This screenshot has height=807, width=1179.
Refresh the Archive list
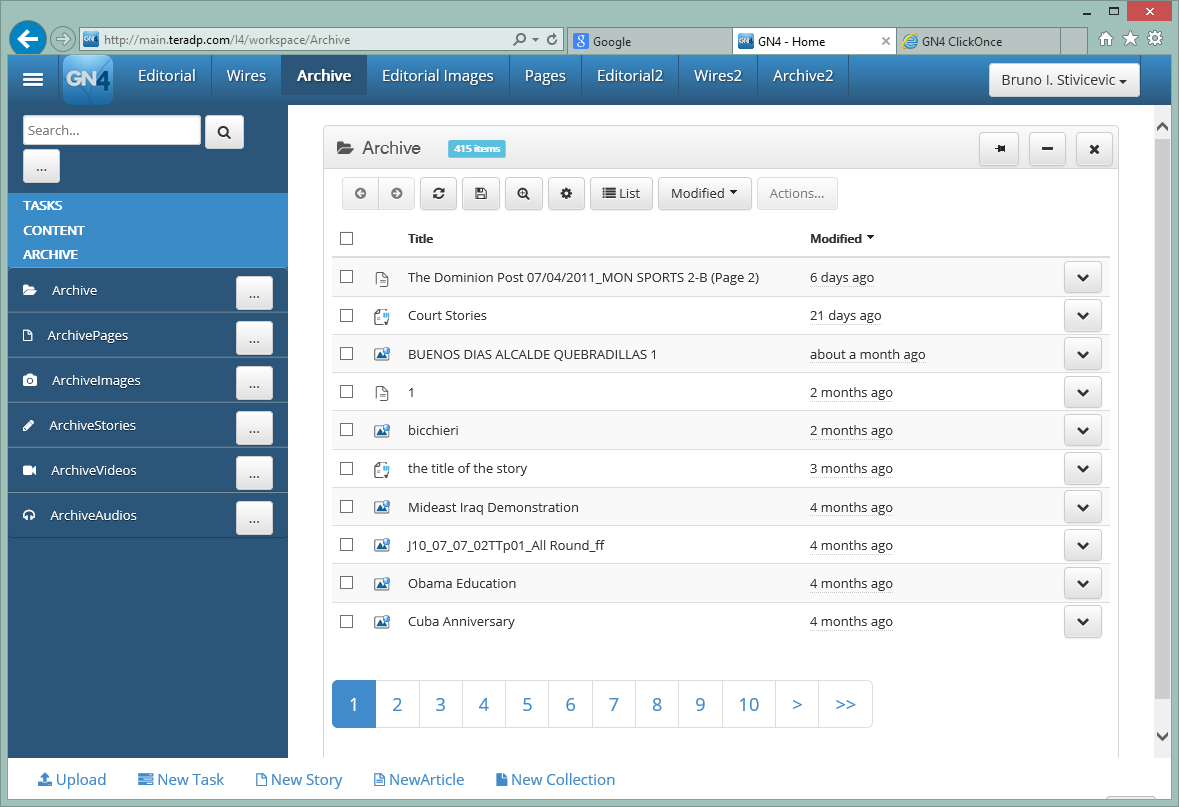tap(438, 193)
